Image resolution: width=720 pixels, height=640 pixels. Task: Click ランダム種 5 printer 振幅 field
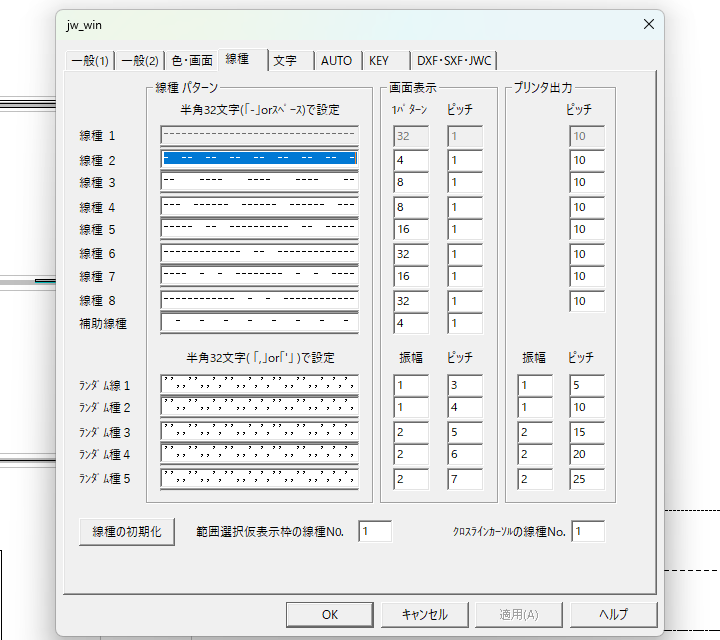535,479
